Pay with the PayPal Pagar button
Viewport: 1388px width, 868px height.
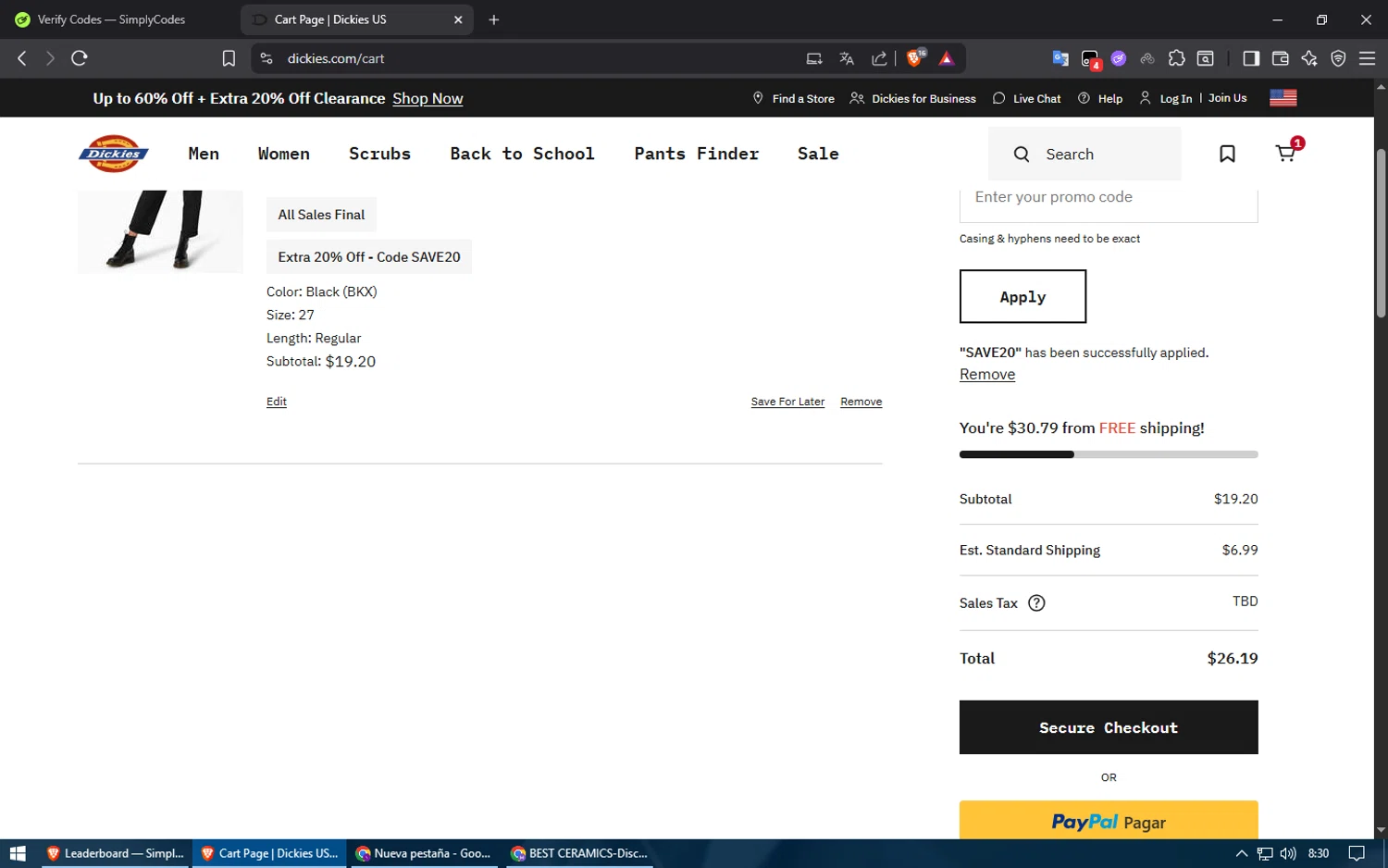[x=1109, y=820]
